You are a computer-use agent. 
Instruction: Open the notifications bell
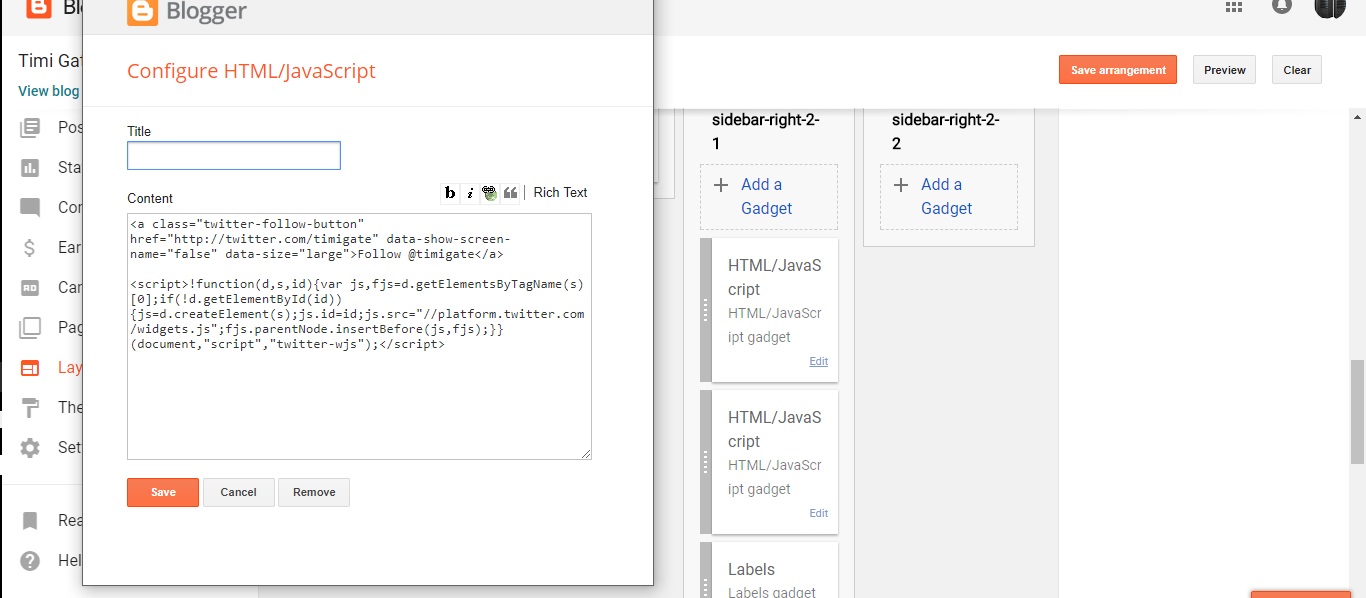[1281, 6]
